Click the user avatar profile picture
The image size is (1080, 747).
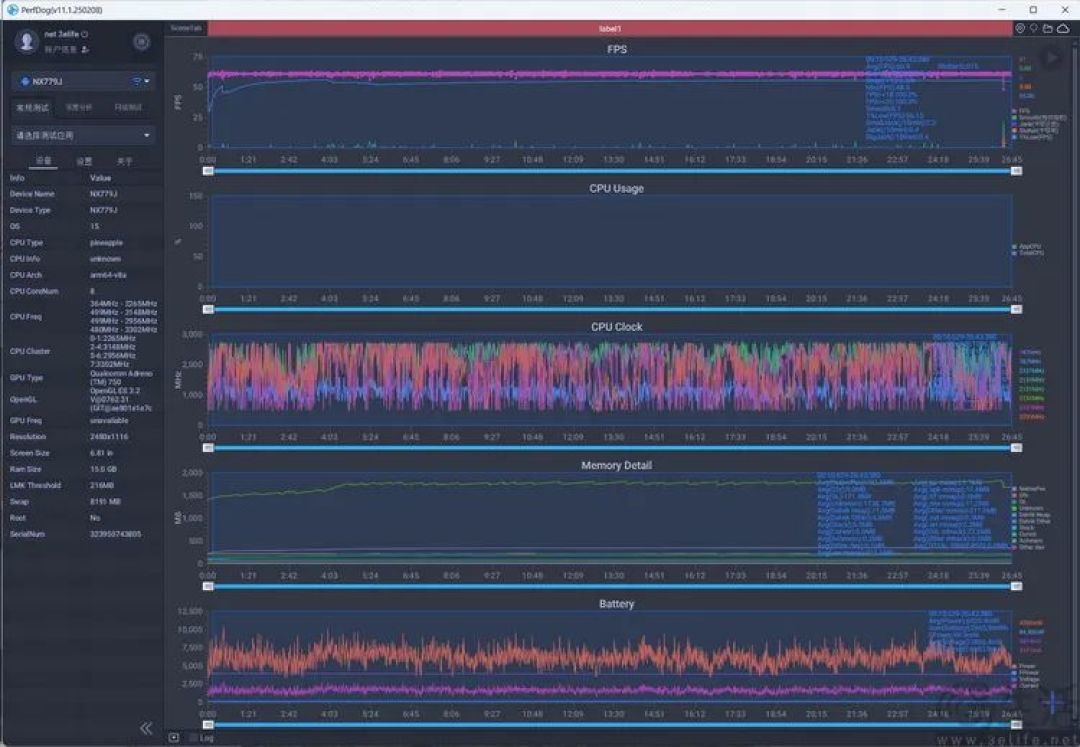[x=27, y=41]
